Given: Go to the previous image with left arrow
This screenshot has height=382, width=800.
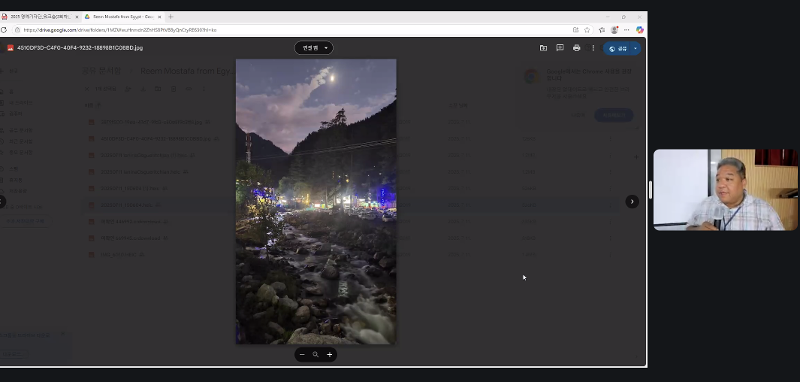Looking at the screenshot, I should pos(2,201).
